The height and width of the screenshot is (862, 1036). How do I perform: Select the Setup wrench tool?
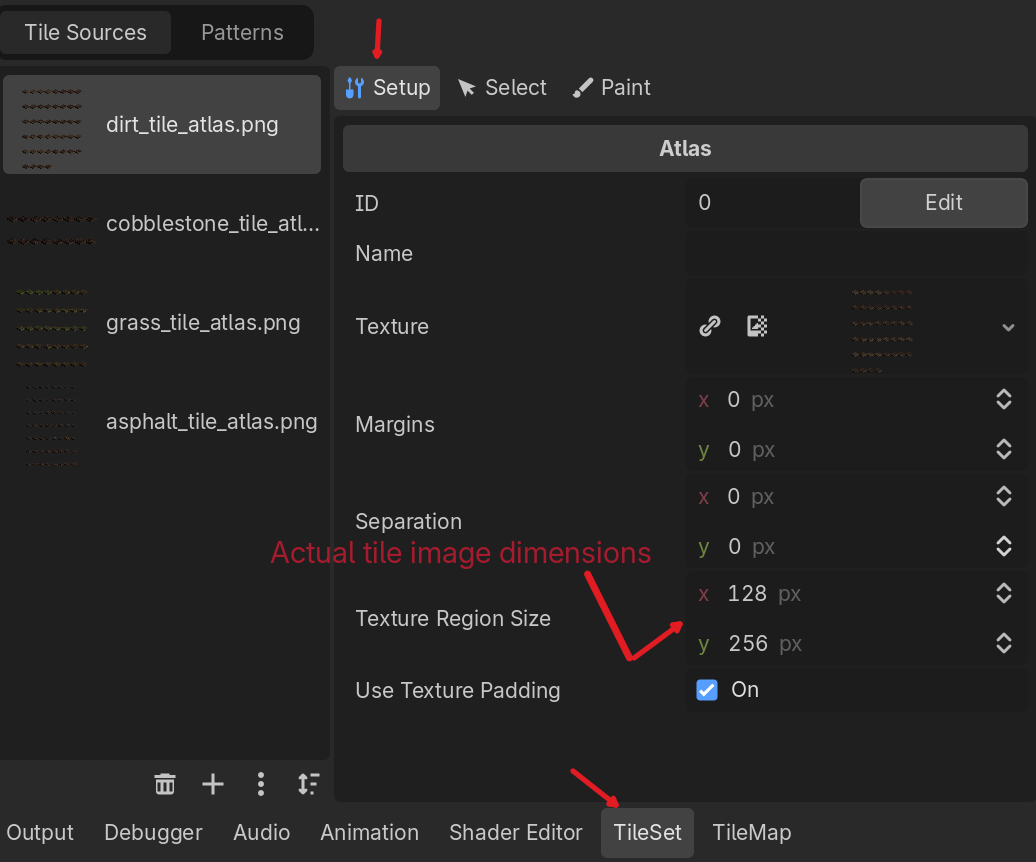click(387, 88)
